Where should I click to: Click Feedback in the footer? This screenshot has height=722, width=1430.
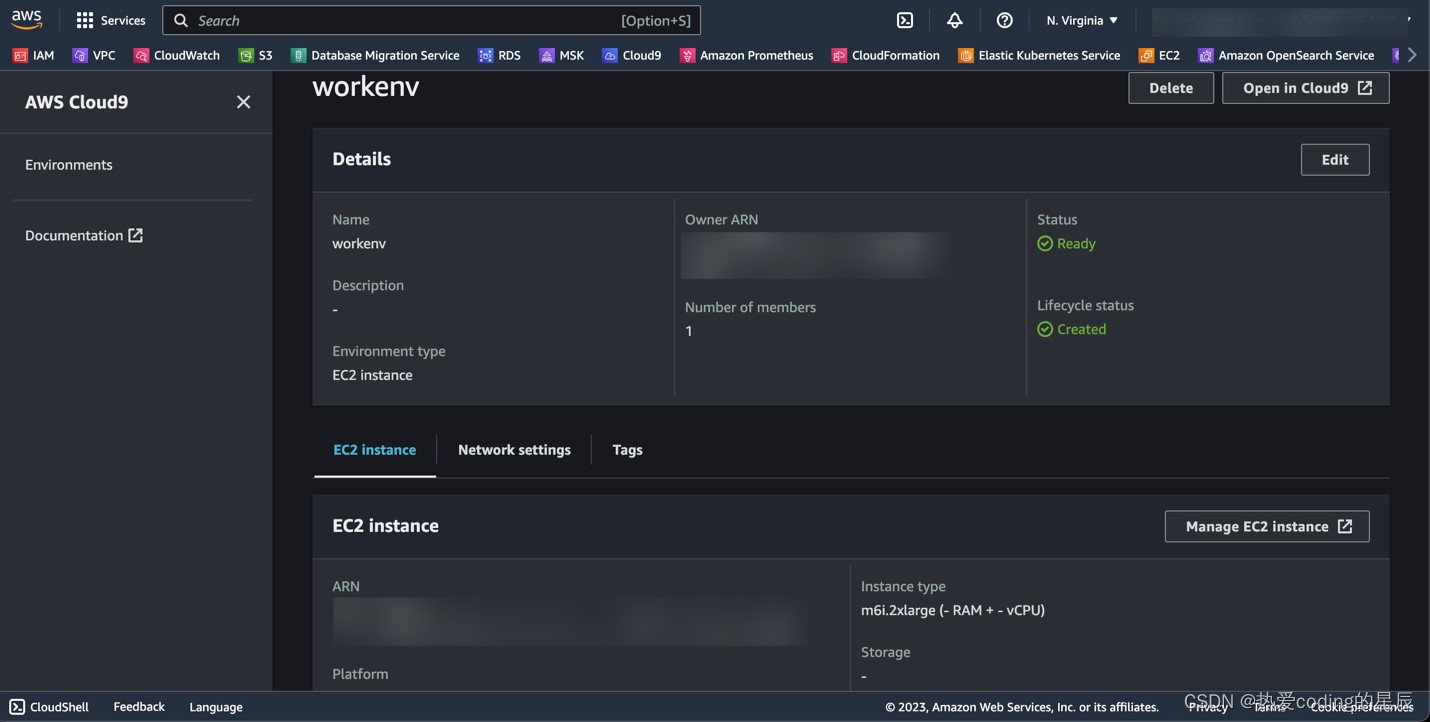pyautogui.click(x=139, y=707)
